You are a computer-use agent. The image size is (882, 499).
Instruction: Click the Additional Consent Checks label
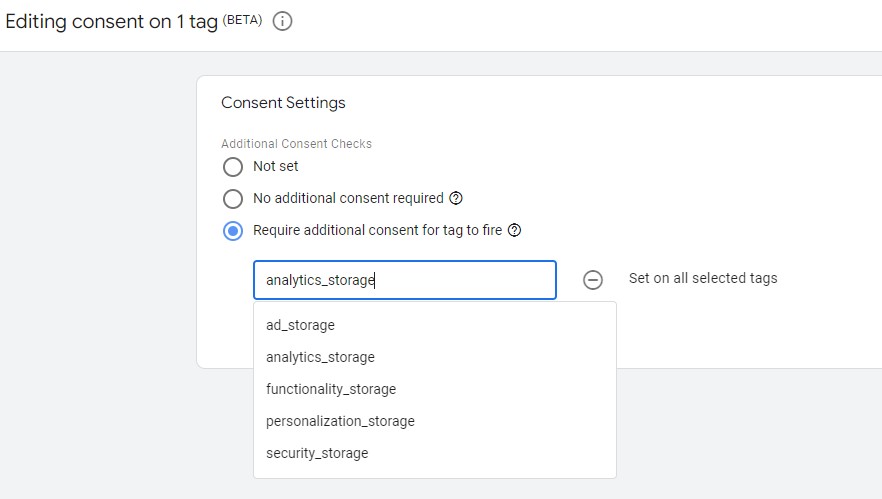pyautogui.click(x=296, y=144)
